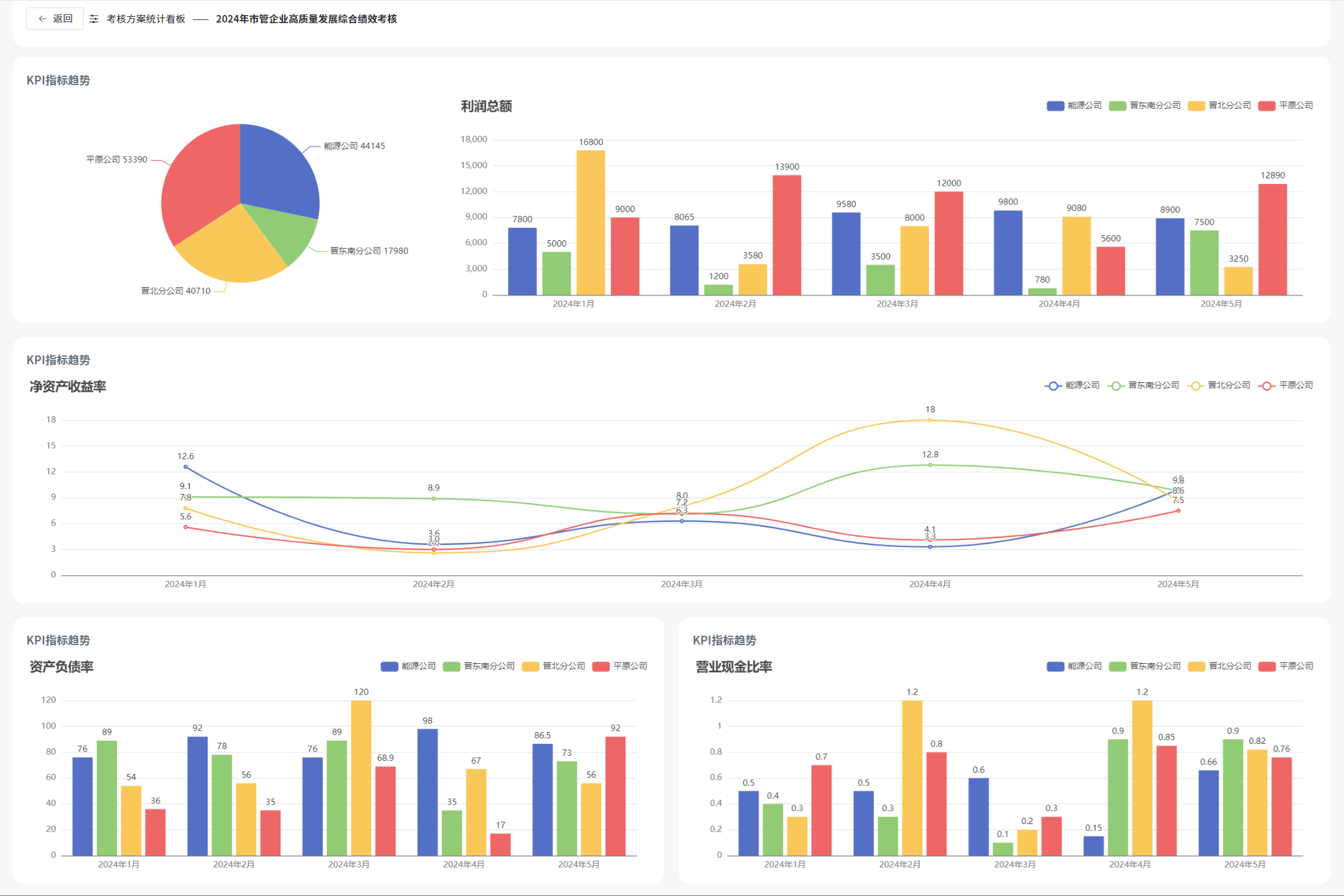Toggle 晋东南分公司 legend in 净资产收益率 chart
This screenshot has height=896, width=1344.
pos(1144,385)
